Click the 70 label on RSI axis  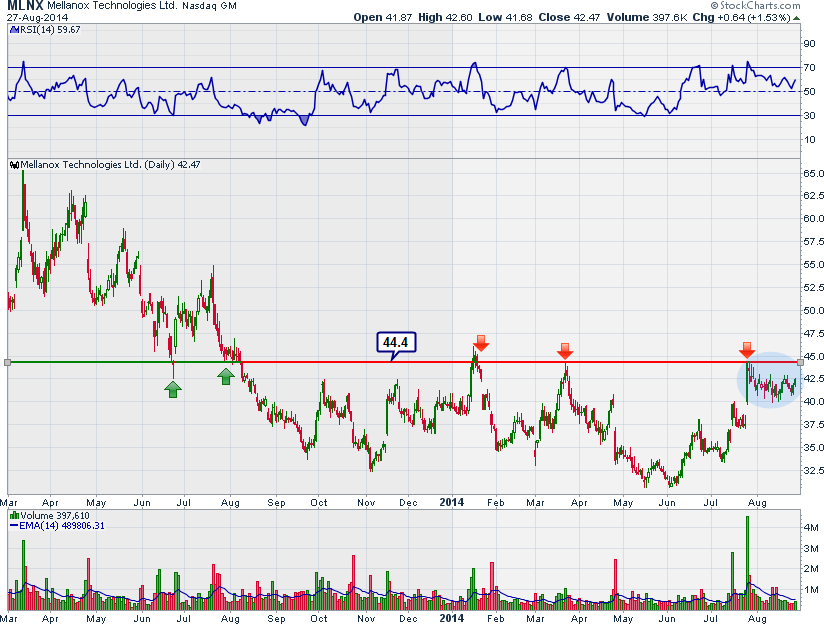coord(809,68)
